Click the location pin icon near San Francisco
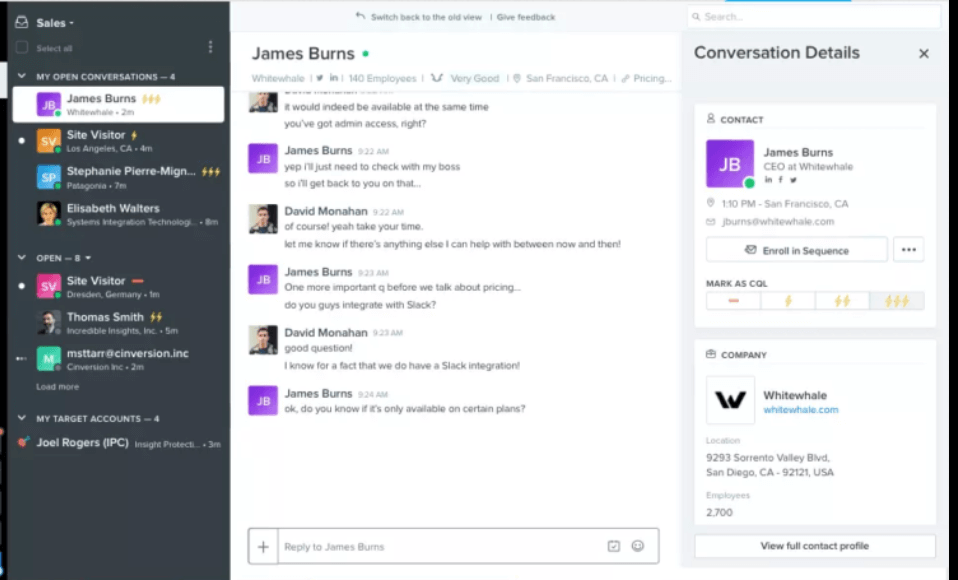 (711, 204)
